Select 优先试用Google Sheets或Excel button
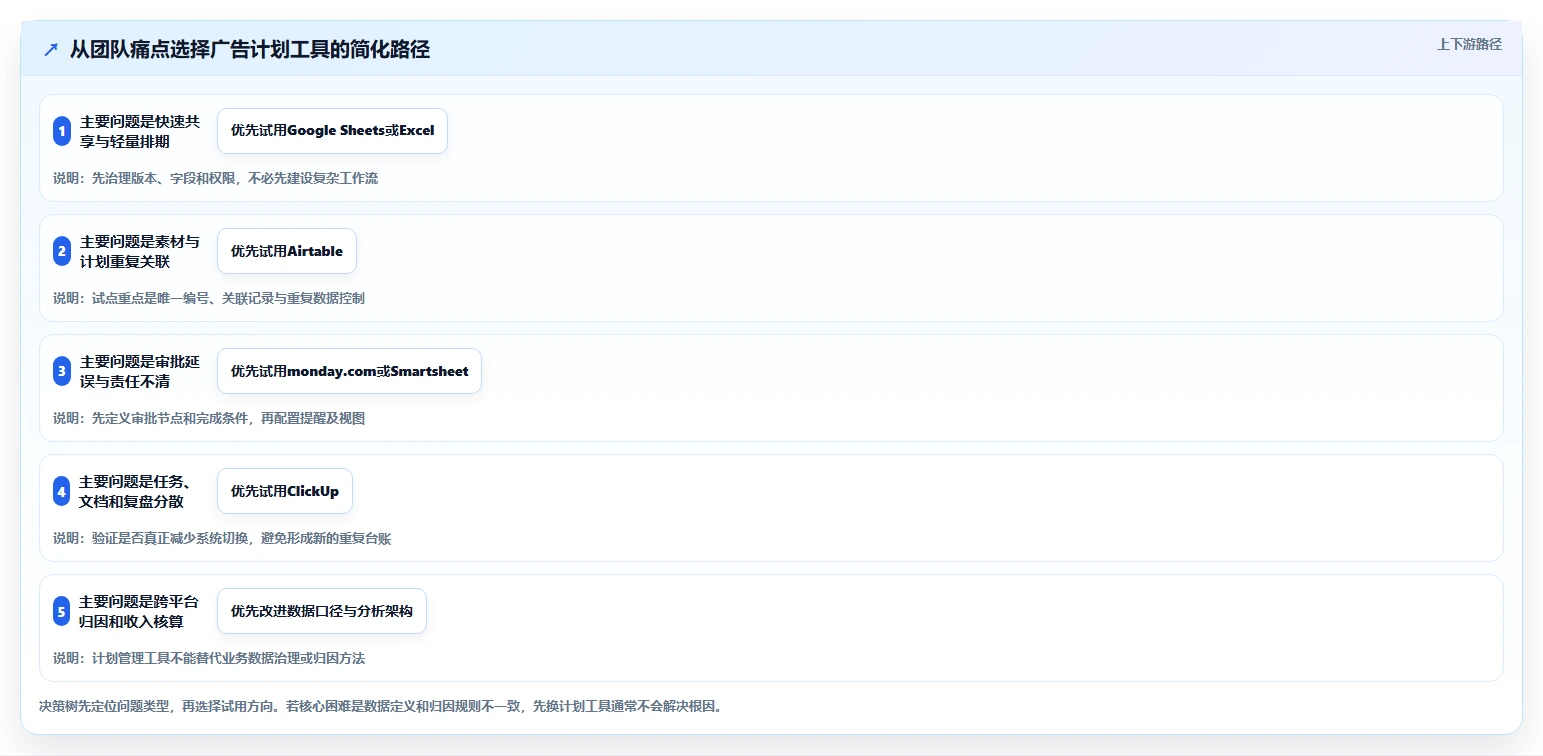The image size is (1543, 756). point(332,131)
